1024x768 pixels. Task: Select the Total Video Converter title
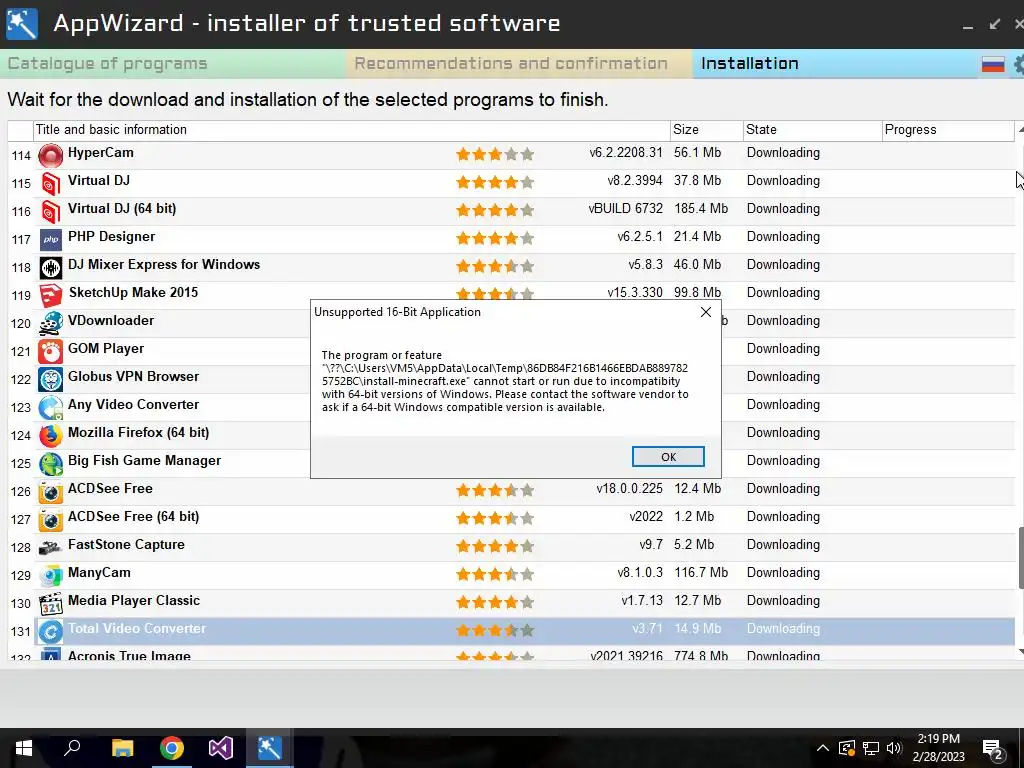[137, 628]
